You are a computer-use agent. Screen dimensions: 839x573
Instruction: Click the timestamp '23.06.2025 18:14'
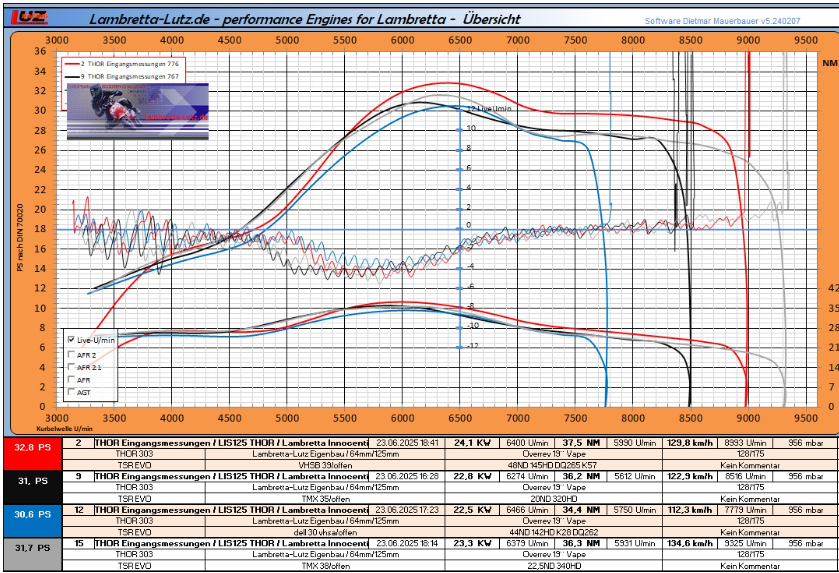[x=407, y=543]
